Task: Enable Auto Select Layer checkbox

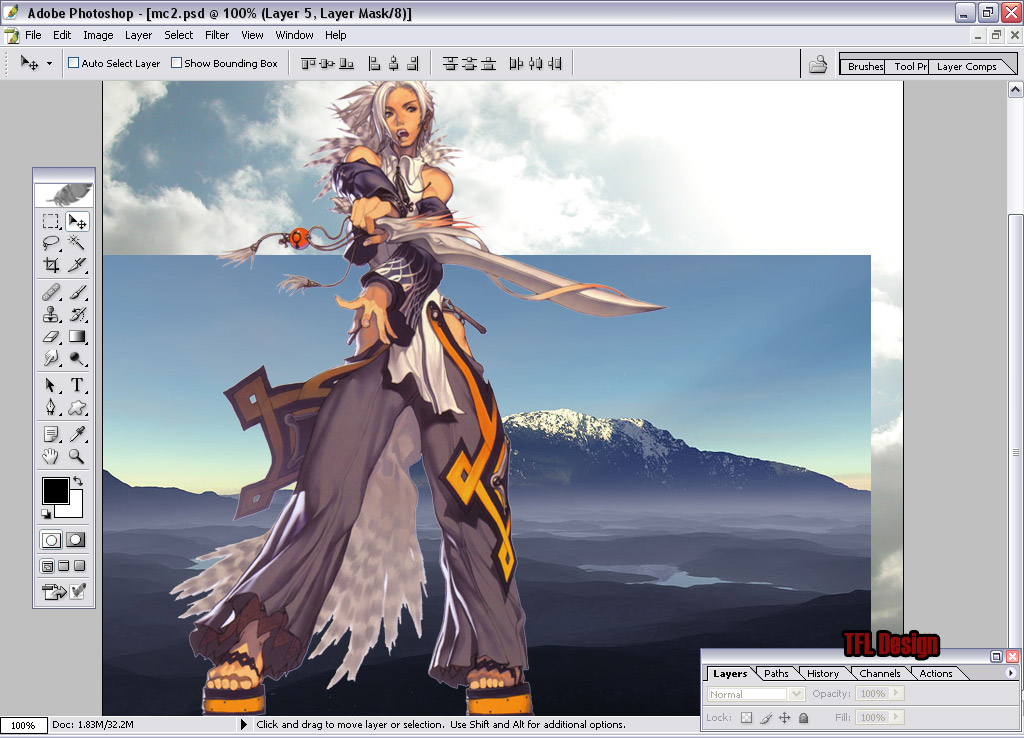Action: tap(74, 63)
